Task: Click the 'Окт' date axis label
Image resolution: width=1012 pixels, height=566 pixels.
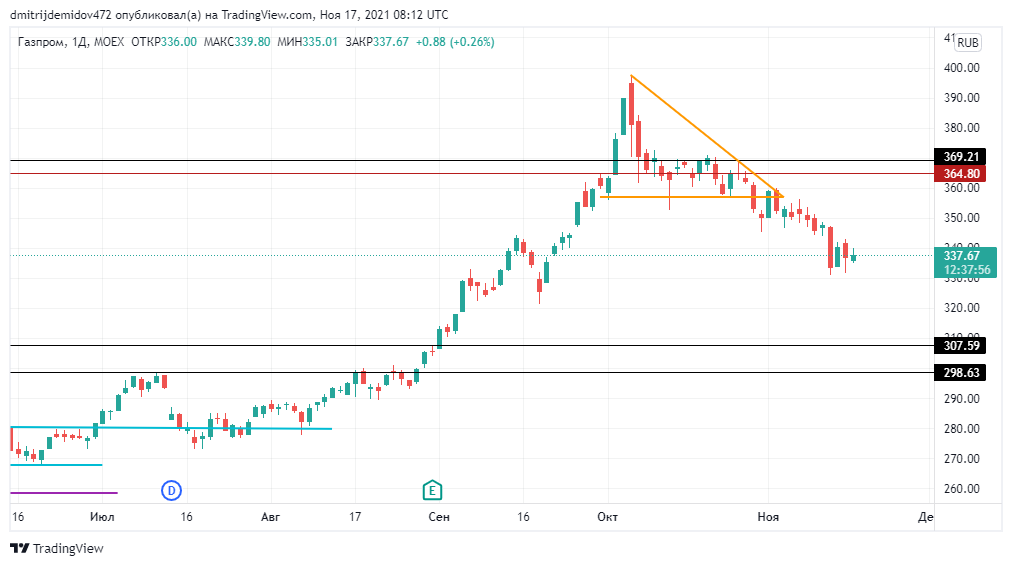Action: 607,517
